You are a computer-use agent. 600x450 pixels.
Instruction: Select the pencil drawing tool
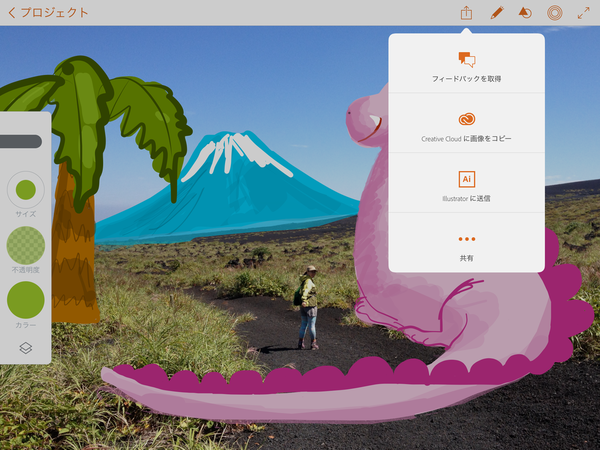pos(497,13)
